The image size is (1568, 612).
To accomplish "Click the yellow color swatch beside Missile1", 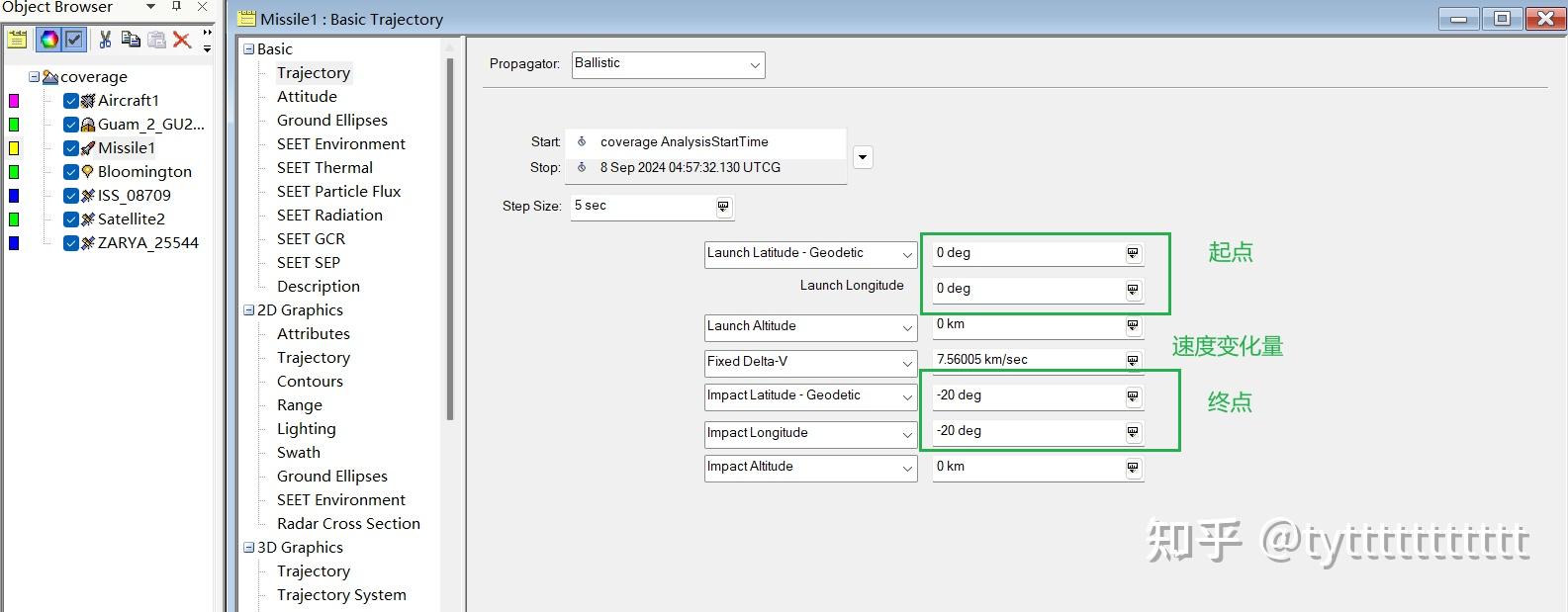I will (x=14, y=148).
